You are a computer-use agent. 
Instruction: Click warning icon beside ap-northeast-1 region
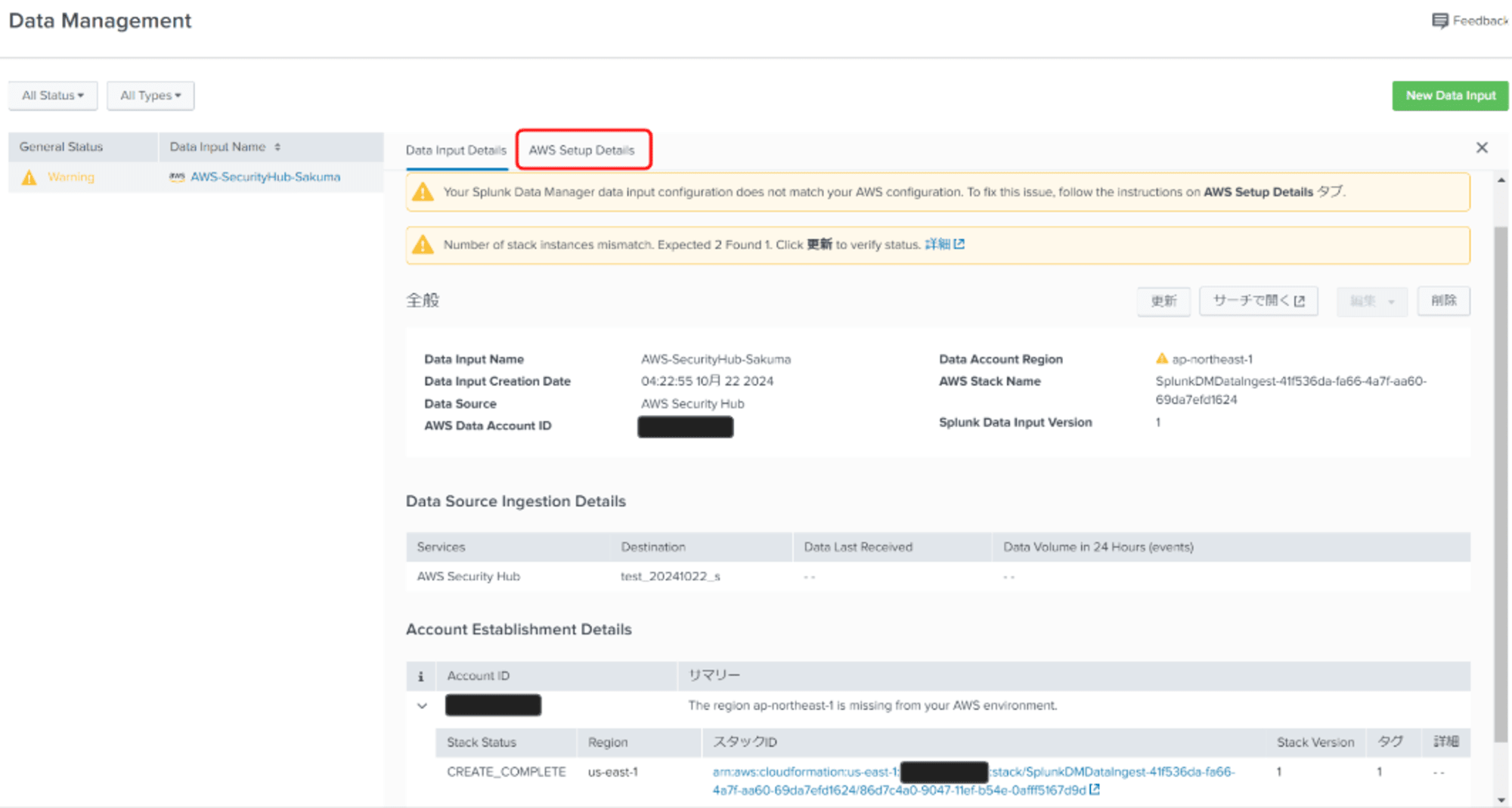[1162, 359]
